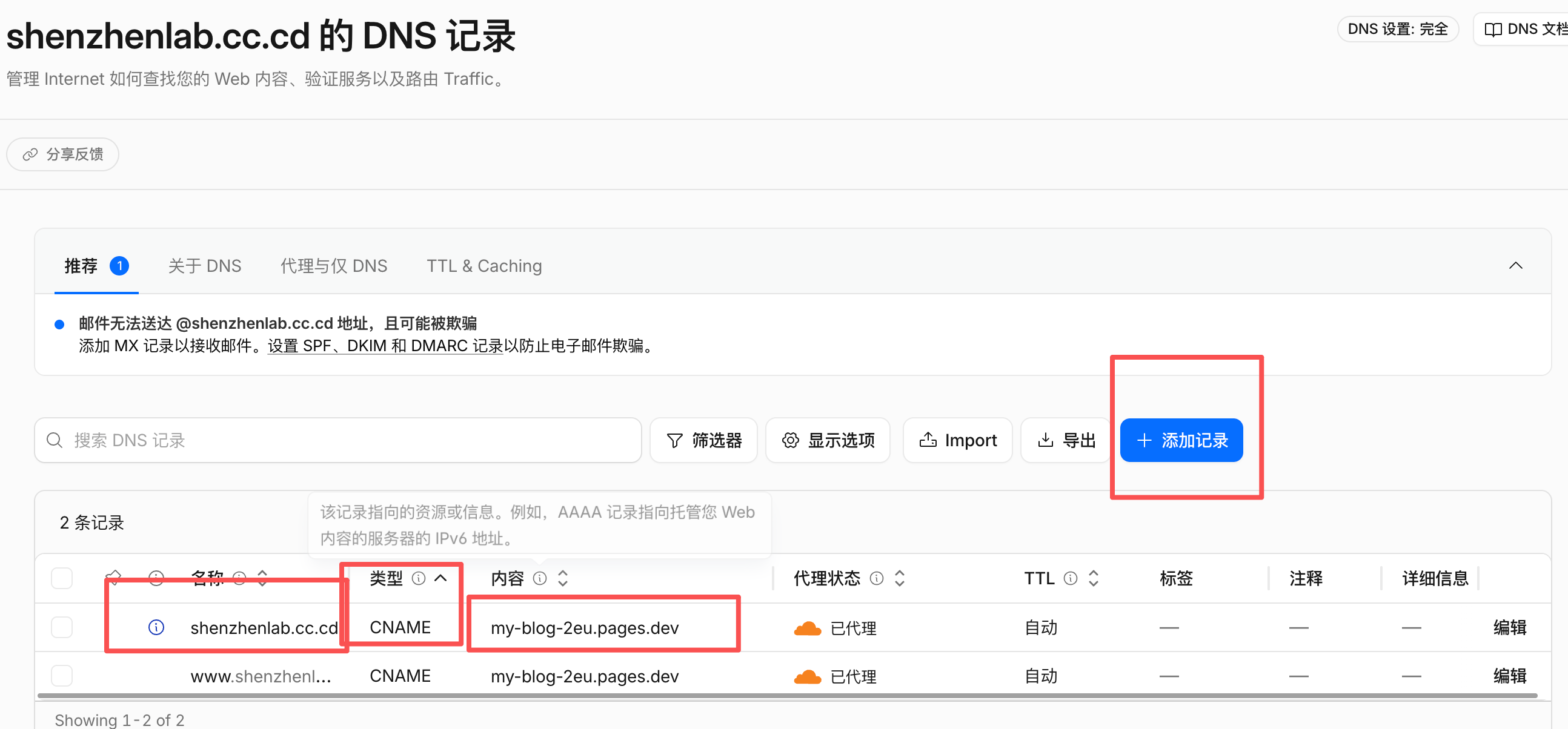
Task: Click the 搜索 DNS 记录 search field
Action: [338, 440]
